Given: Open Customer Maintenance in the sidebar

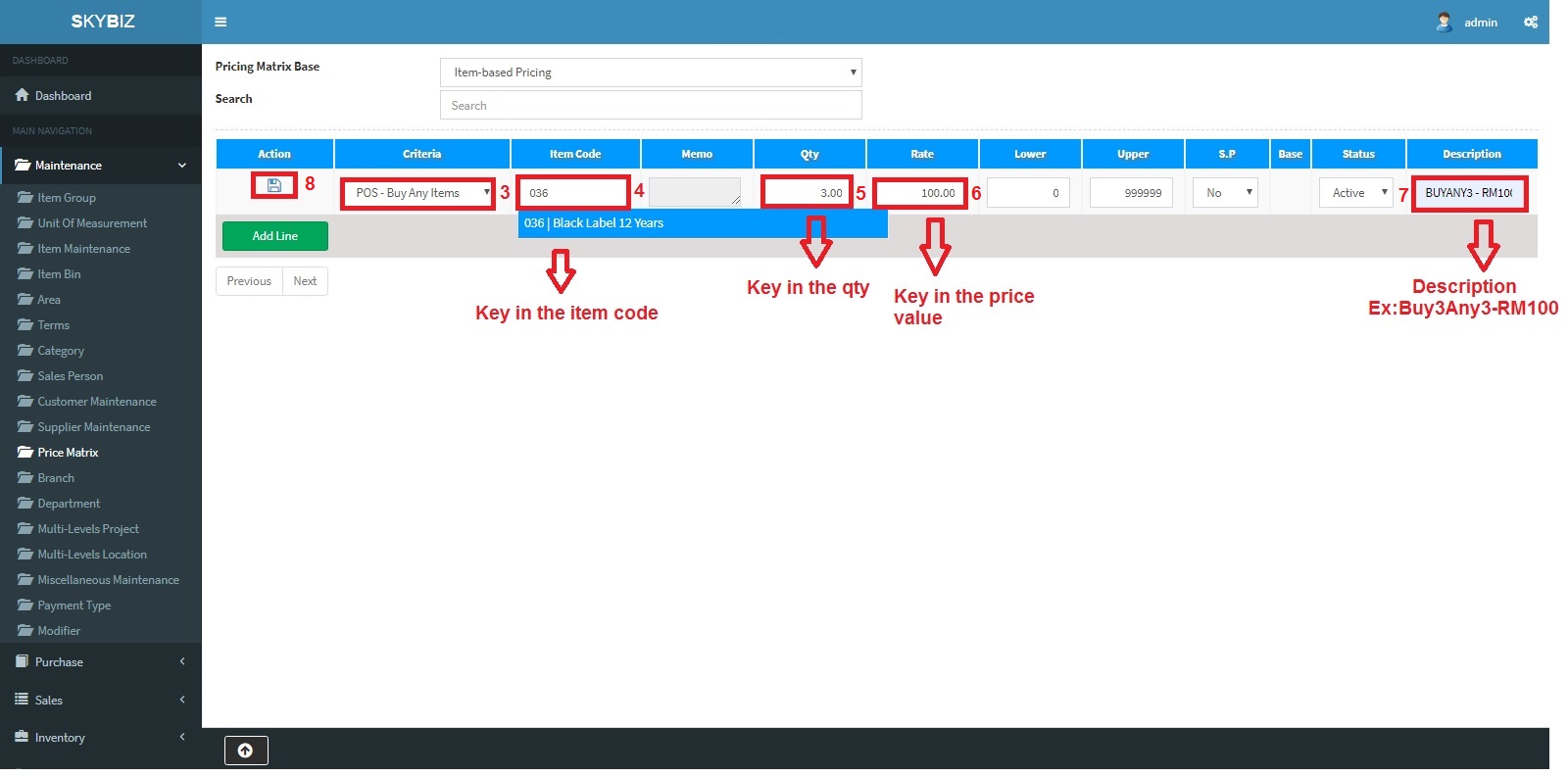Looking at the screenshot, I should (96, 402).
